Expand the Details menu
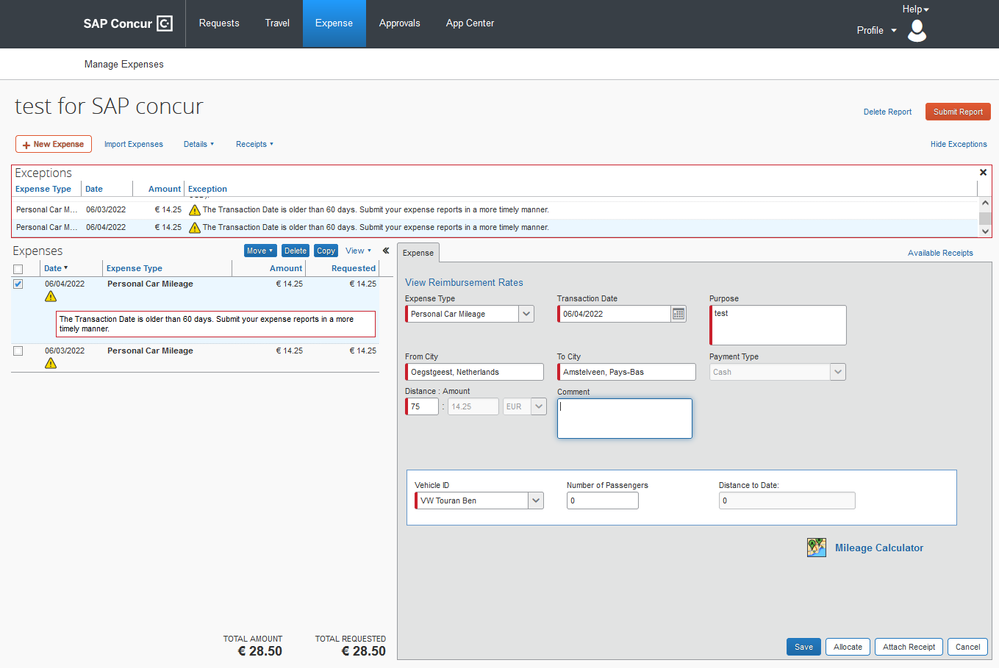 coord(198,144)
